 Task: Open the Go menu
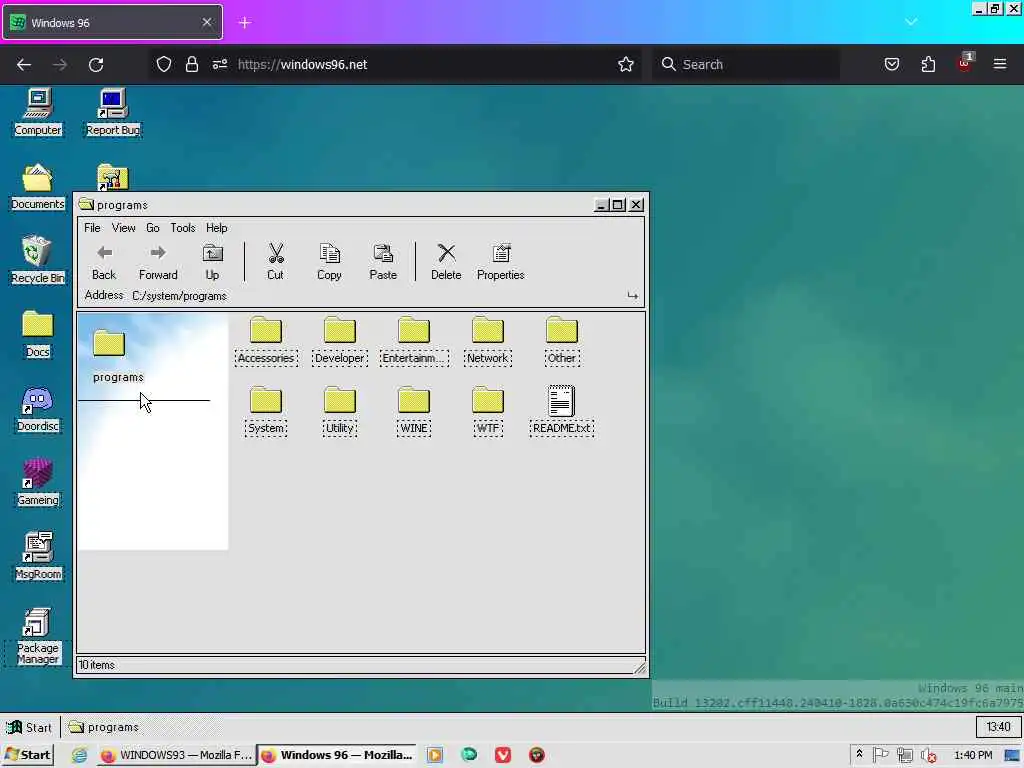coord(153,228)
